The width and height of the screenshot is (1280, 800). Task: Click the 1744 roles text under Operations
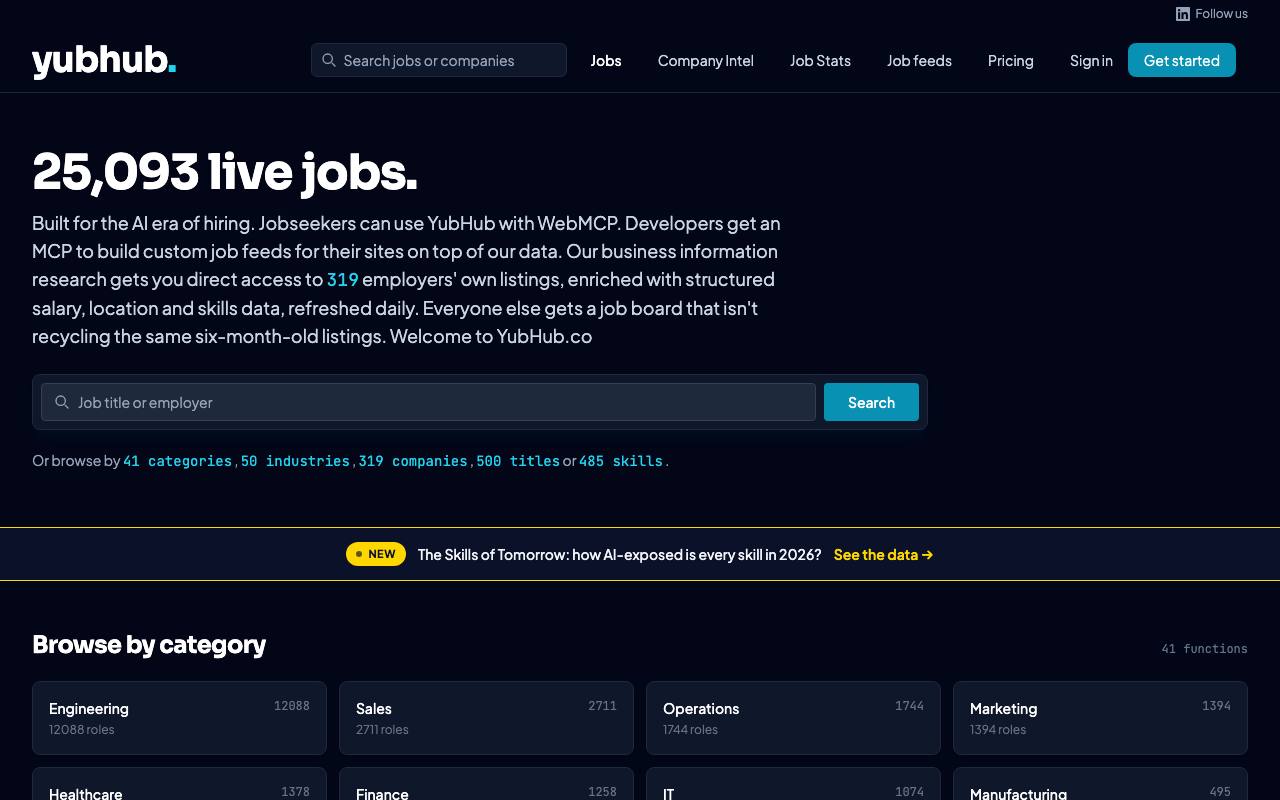click(x=690, y=730)
